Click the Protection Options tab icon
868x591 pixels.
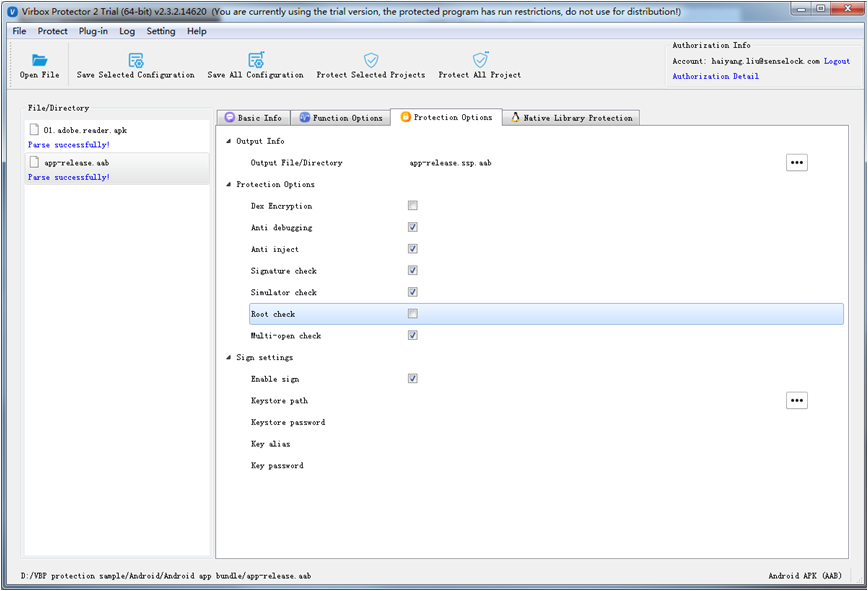pyautogui.click(x=406, y=117)
